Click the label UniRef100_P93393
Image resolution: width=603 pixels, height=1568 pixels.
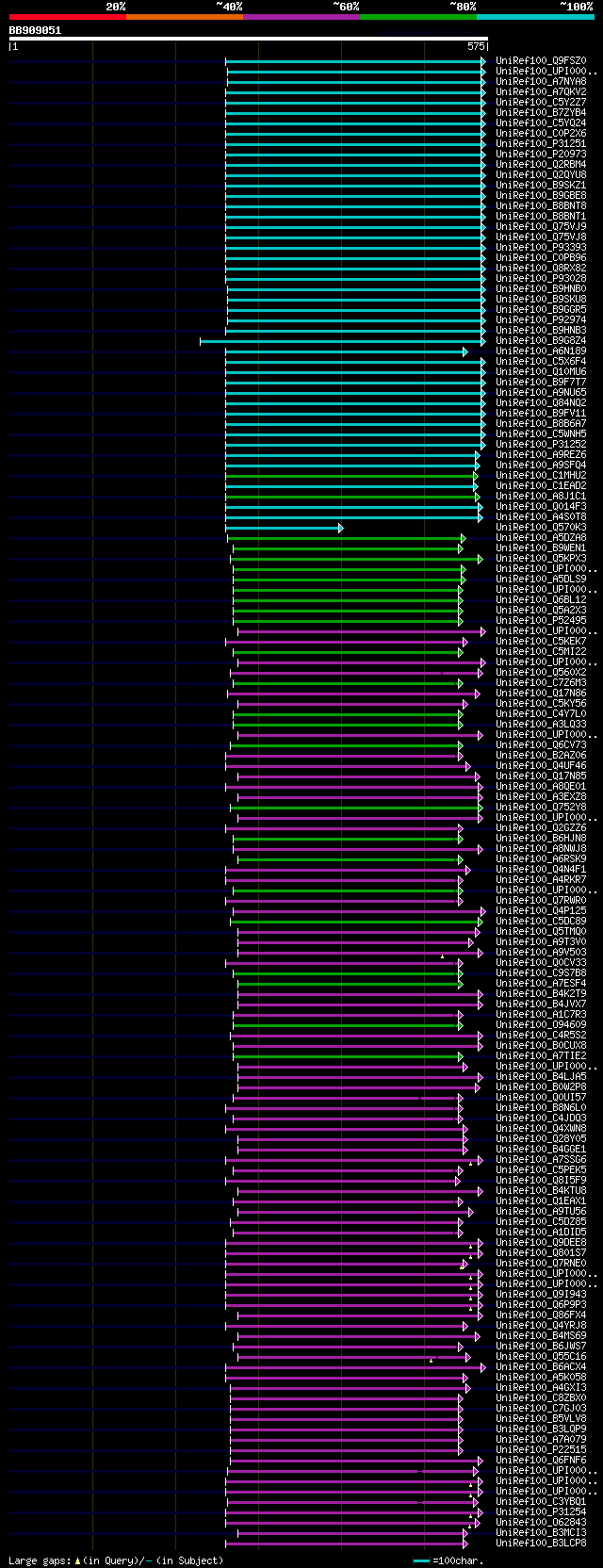(x=541, y=247)
